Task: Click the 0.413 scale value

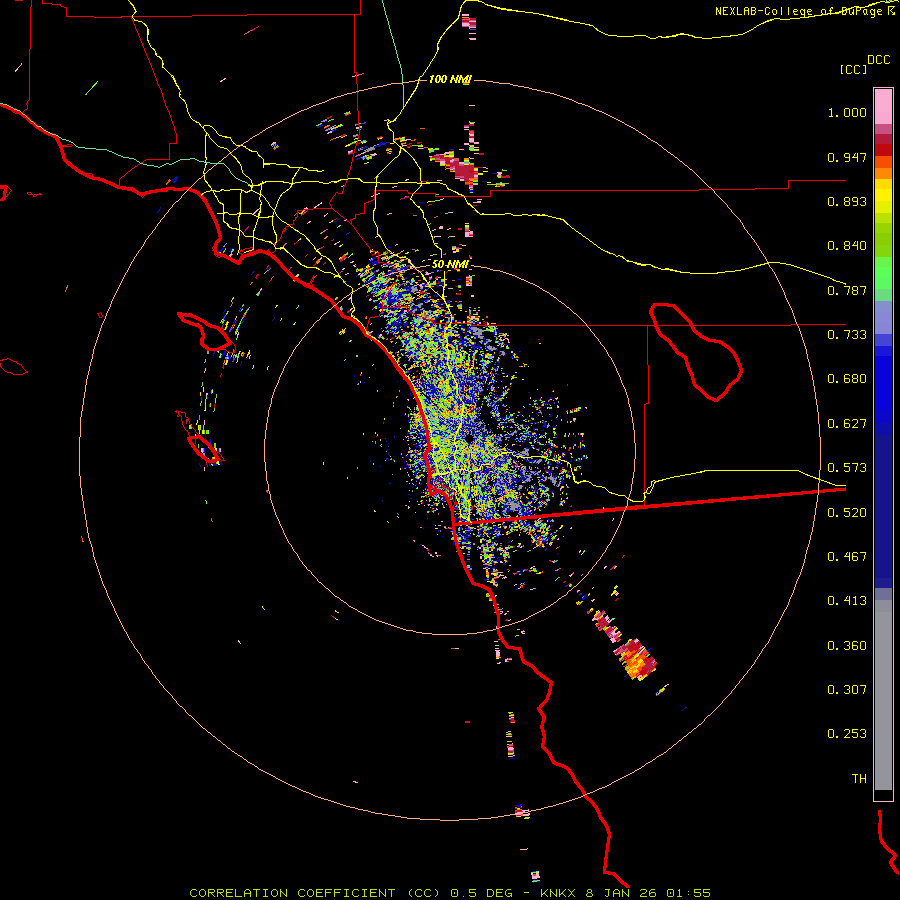Action: (x=847, y=601)
